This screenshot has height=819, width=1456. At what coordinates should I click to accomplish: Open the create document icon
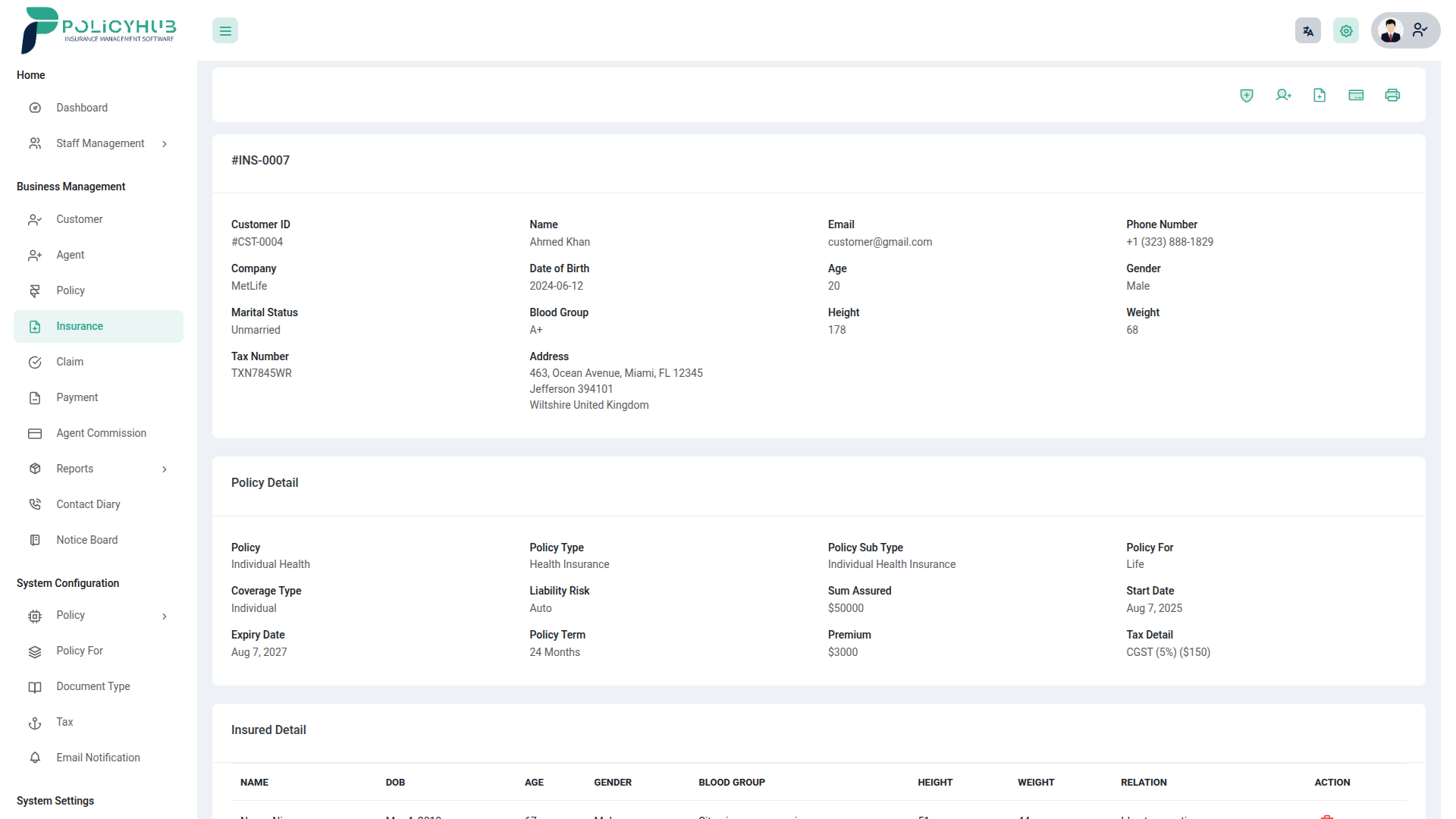pos(1319,95)
